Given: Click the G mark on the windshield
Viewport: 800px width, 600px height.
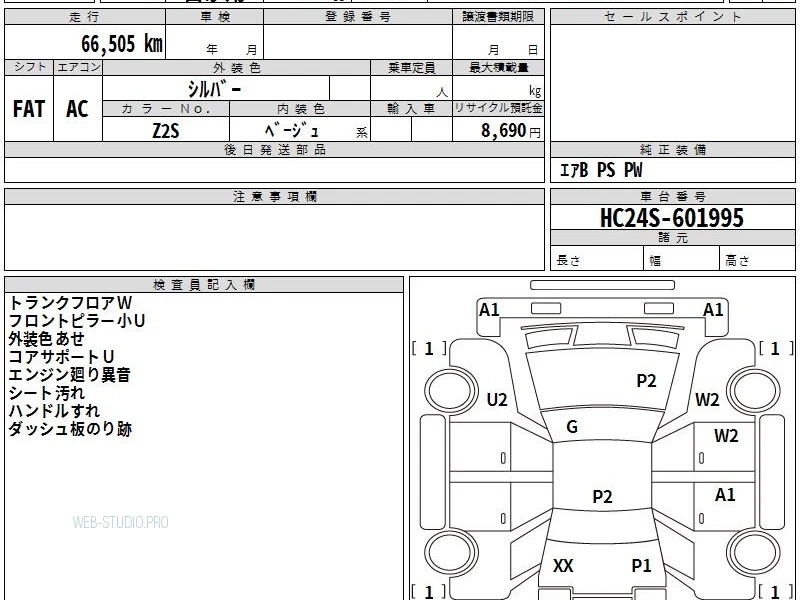Looking at the screenshot, I should click(572, 427).
